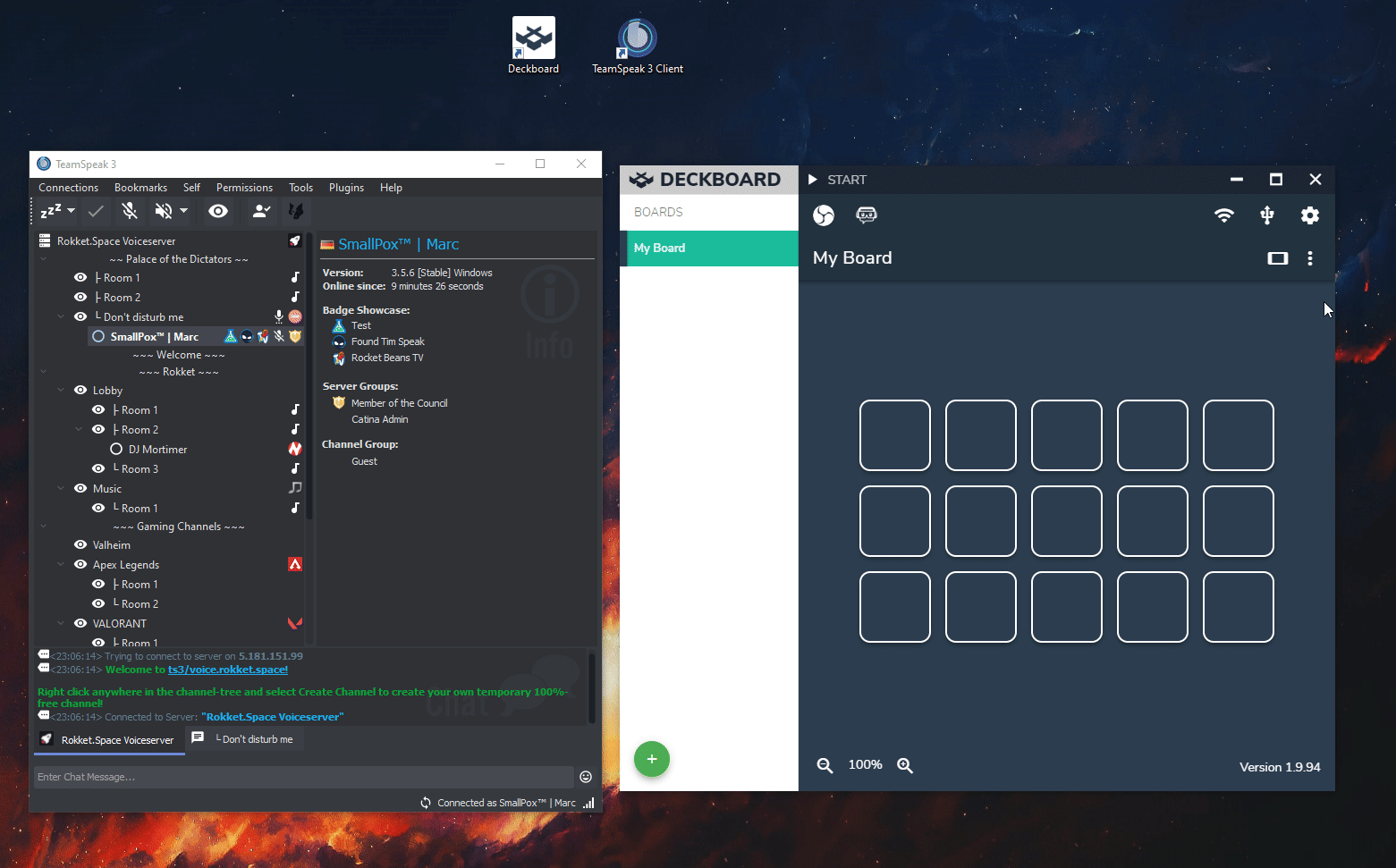Select My Board in the Boards list
Screen dimensions: 1396x868
pos(709,249)
